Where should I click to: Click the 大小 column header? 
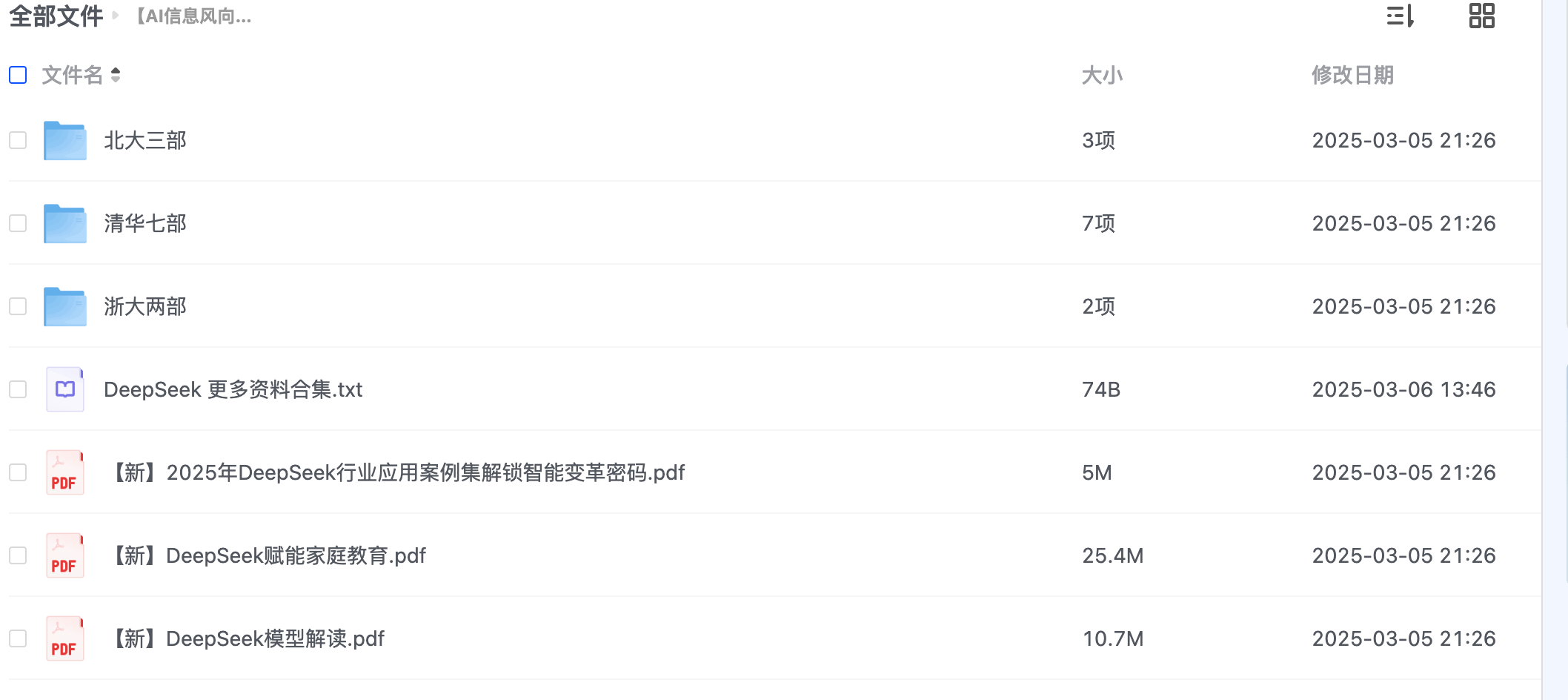(1102, 75)
